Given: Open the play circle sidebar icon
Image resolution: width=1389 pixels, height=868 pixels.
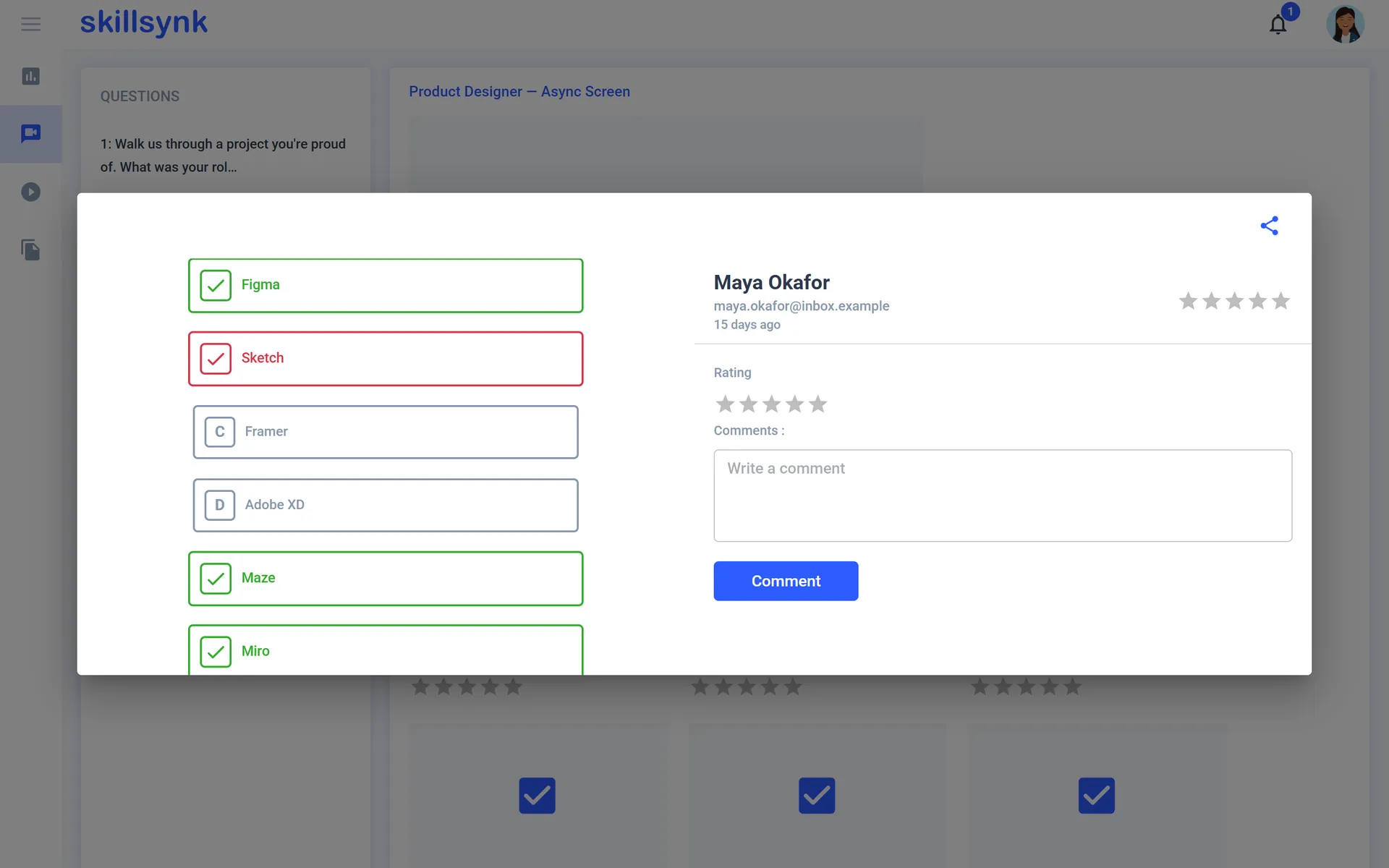Looking at the screenshot, I should click(30, 192).
